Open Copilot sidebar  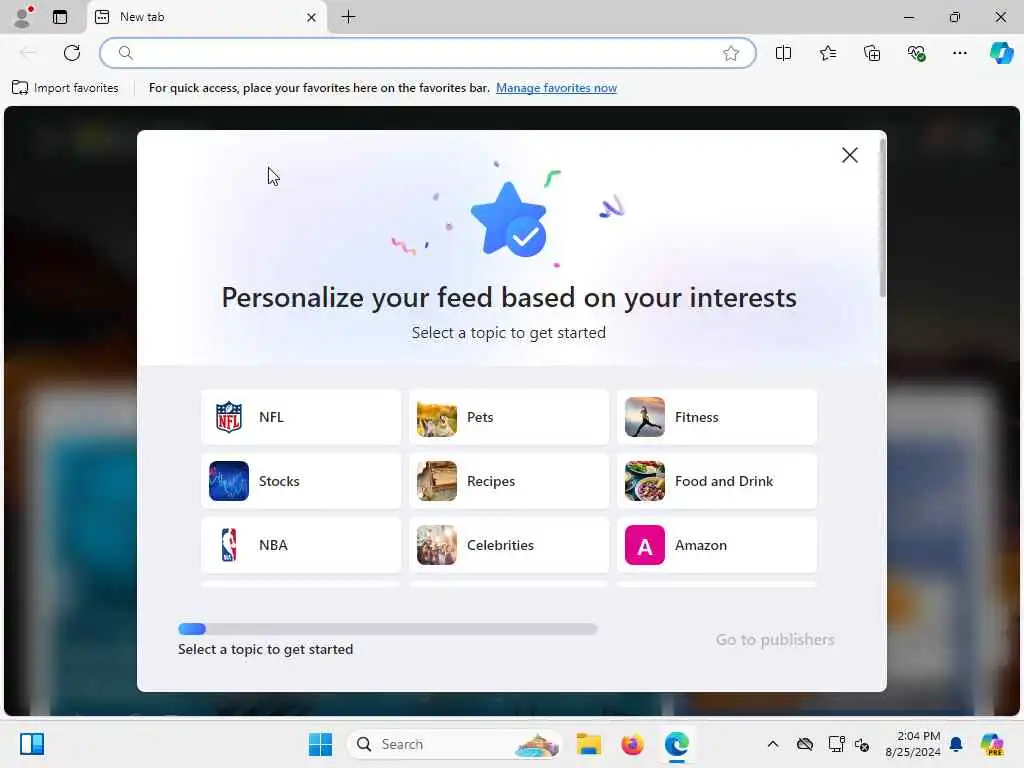[1001, 53]
